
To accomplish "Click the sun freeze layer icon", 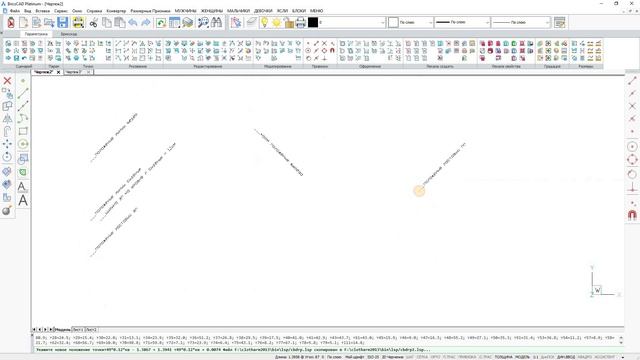I will tap(277, 22).
